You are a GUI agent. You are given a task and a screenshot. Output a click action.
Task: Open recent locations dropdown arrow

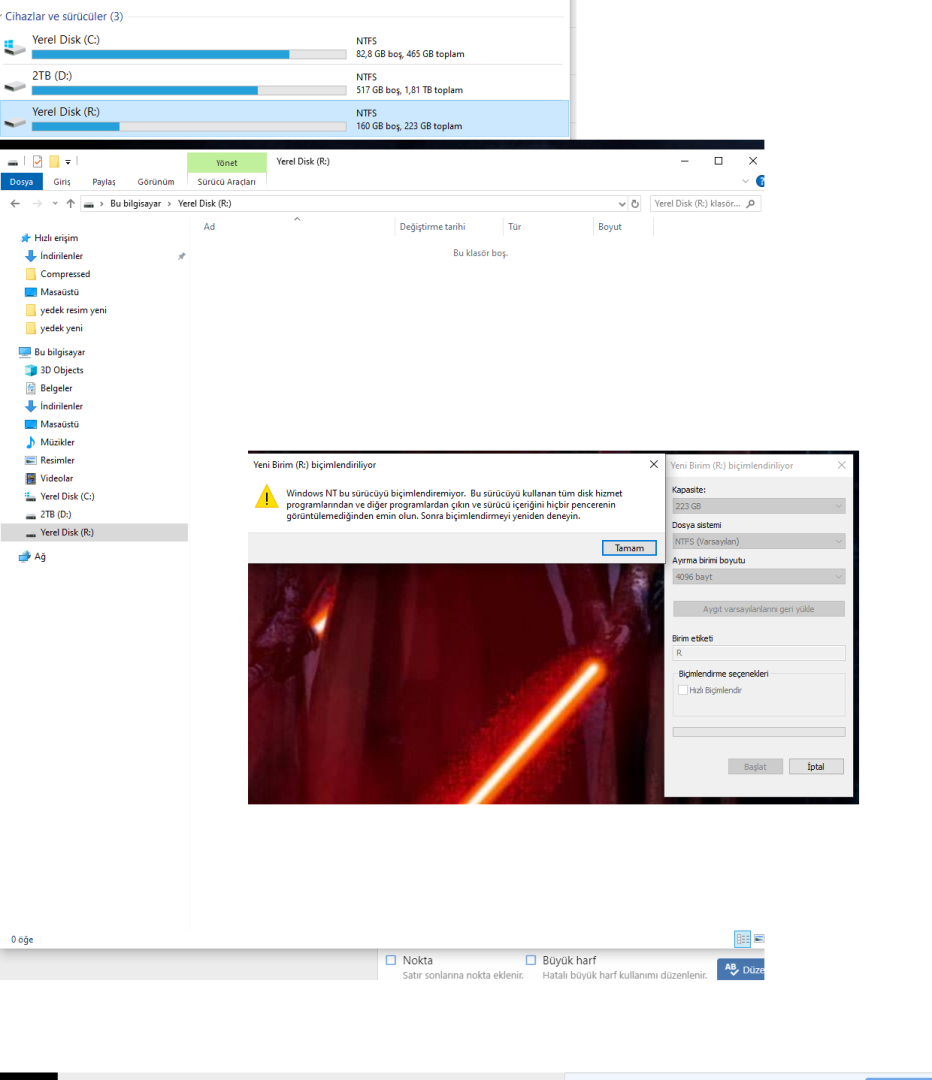(x=55, y=203)
